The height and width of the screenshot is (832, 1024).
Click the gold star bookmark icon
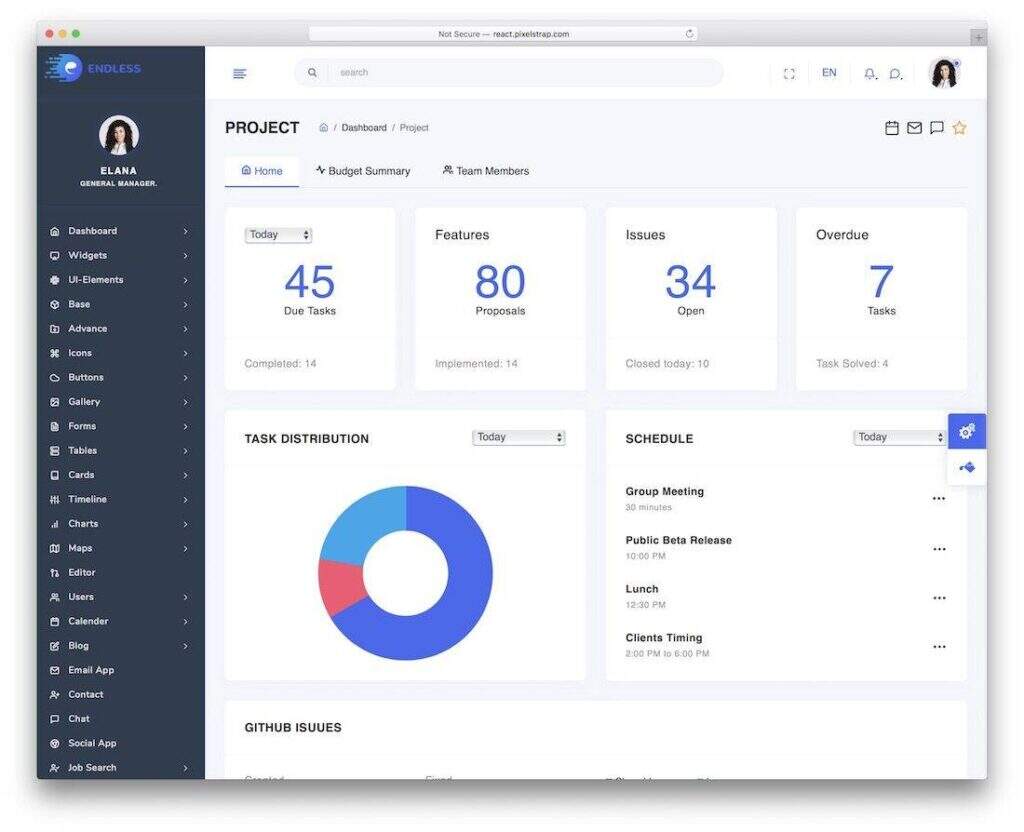(959, 128)
